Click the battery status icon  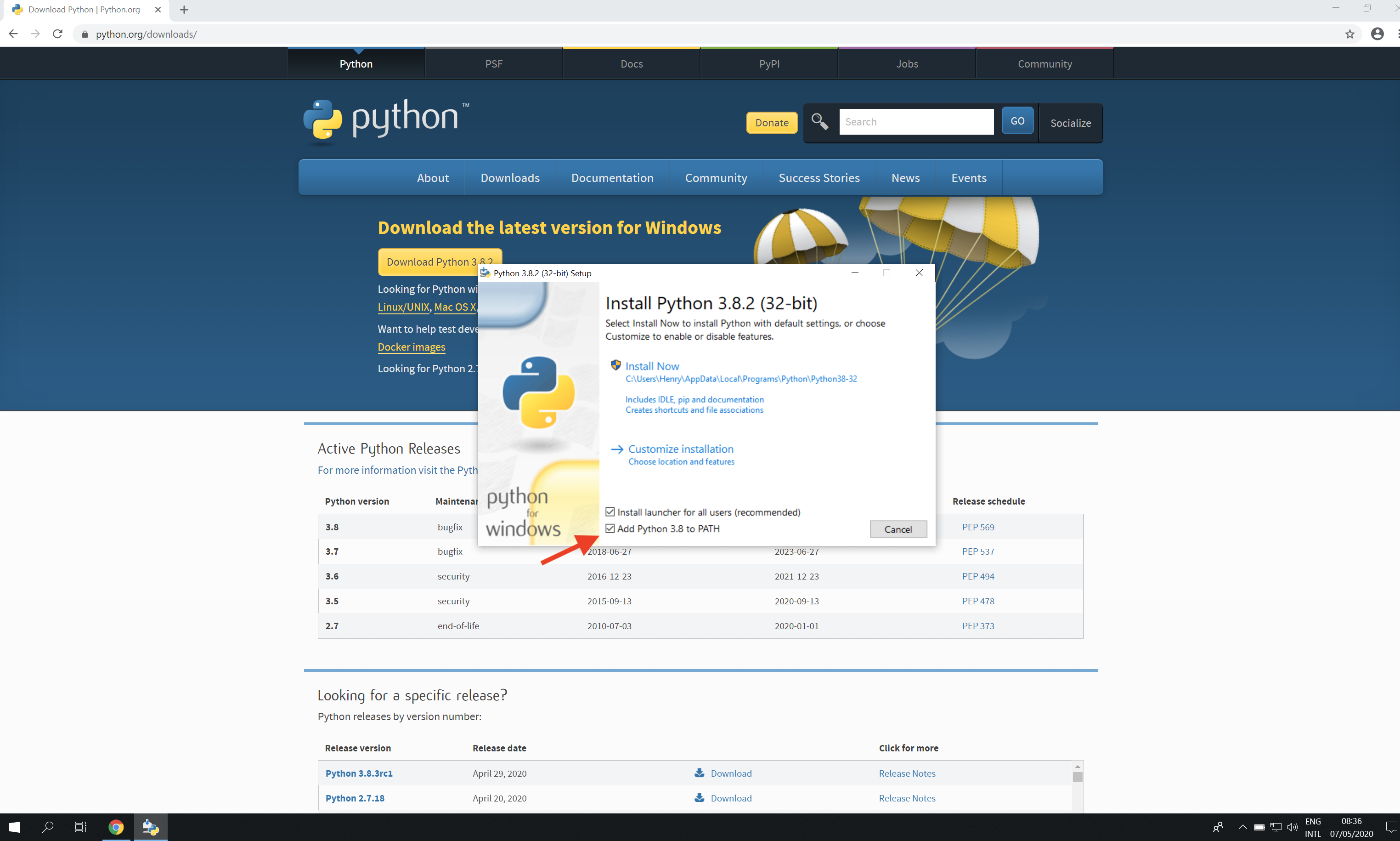click(x=1259, y=827)
